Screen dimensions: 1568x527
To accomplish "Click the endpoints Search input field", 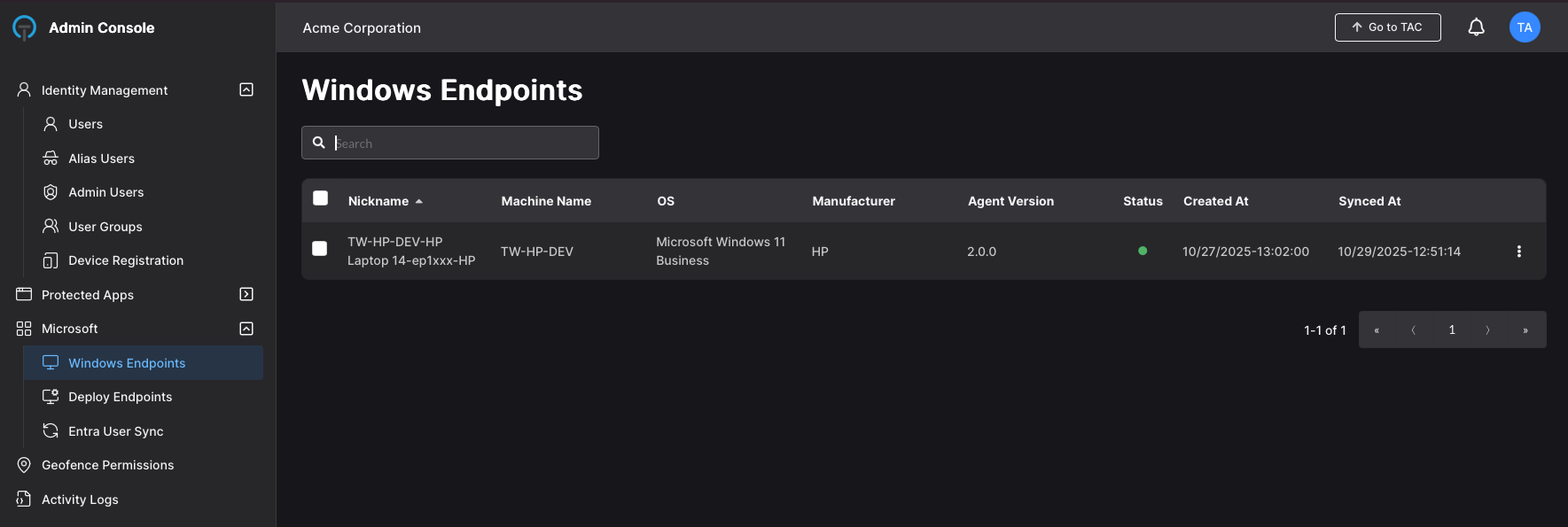I will click(x=461, y=143).
